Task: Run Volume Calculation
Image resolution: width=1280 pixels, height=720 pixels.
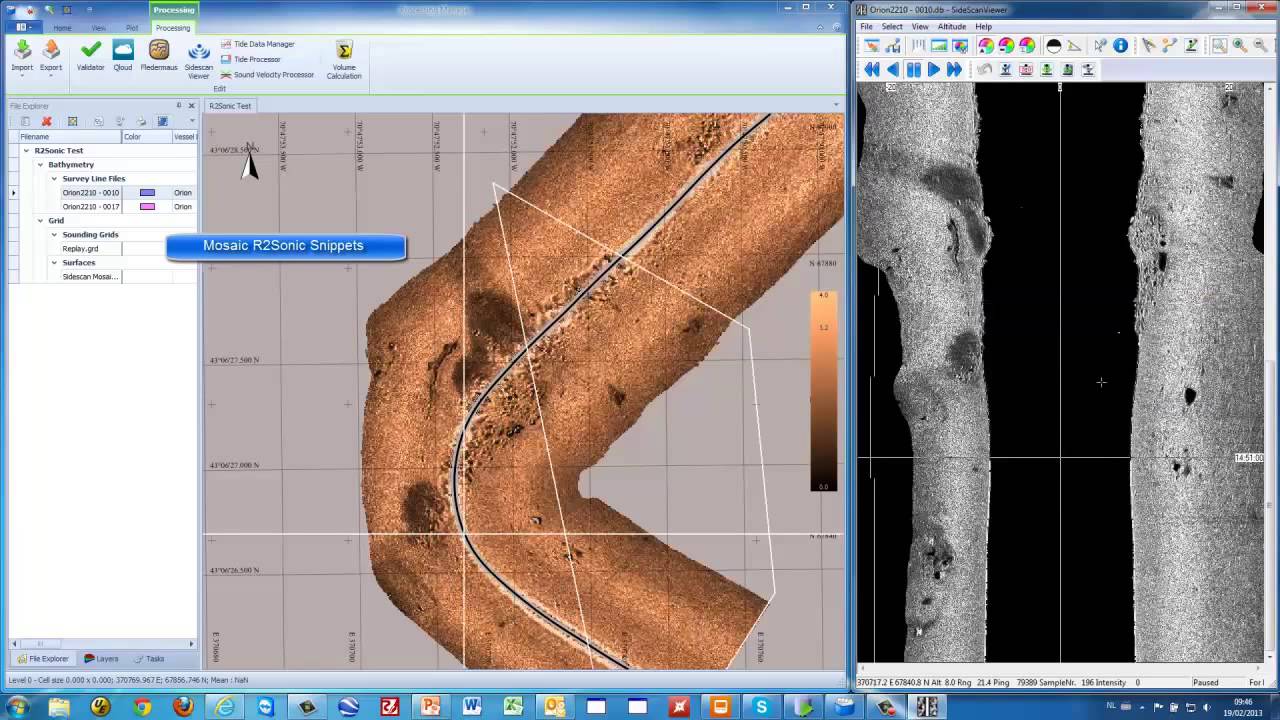Action: click(344, 61)
